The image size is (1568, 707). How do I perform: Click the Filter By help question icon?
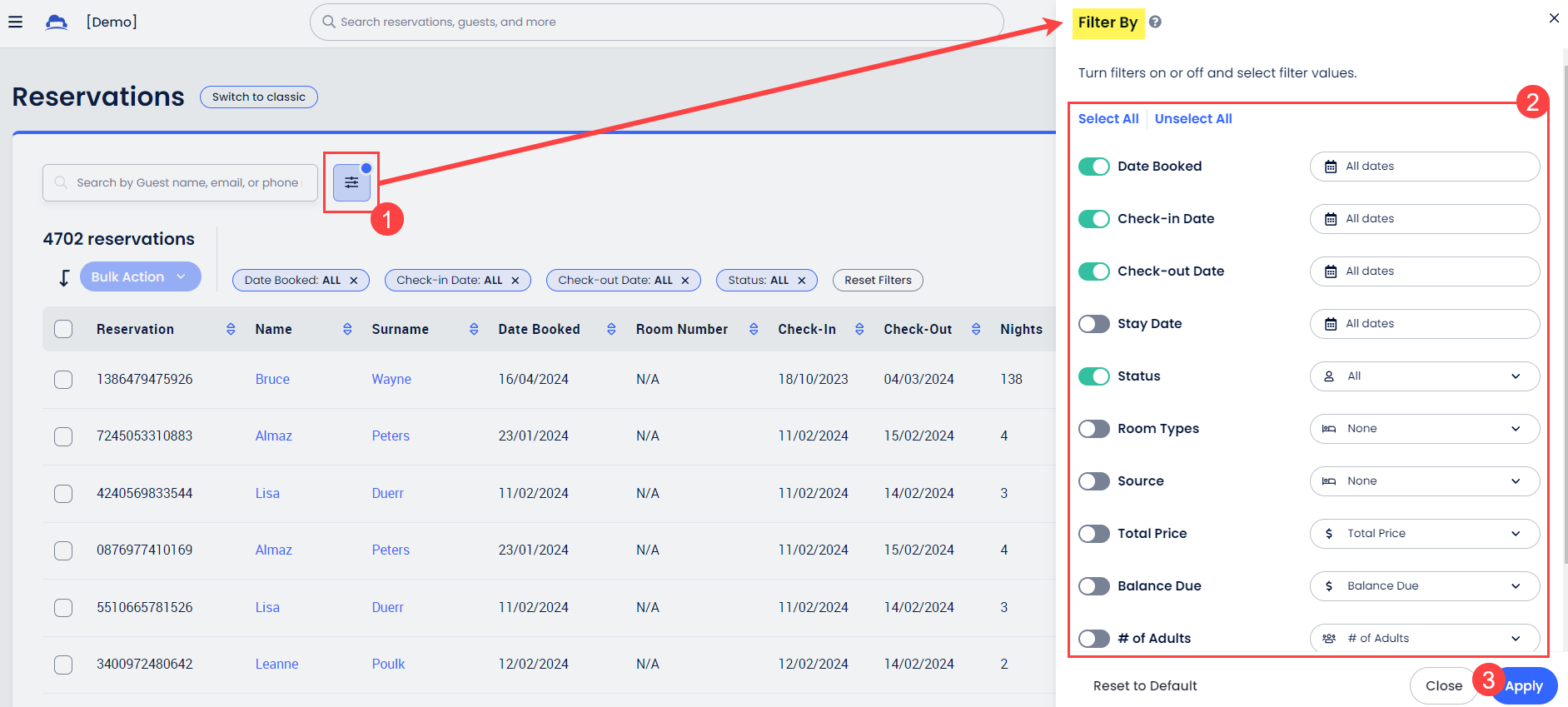[1155, 22]
